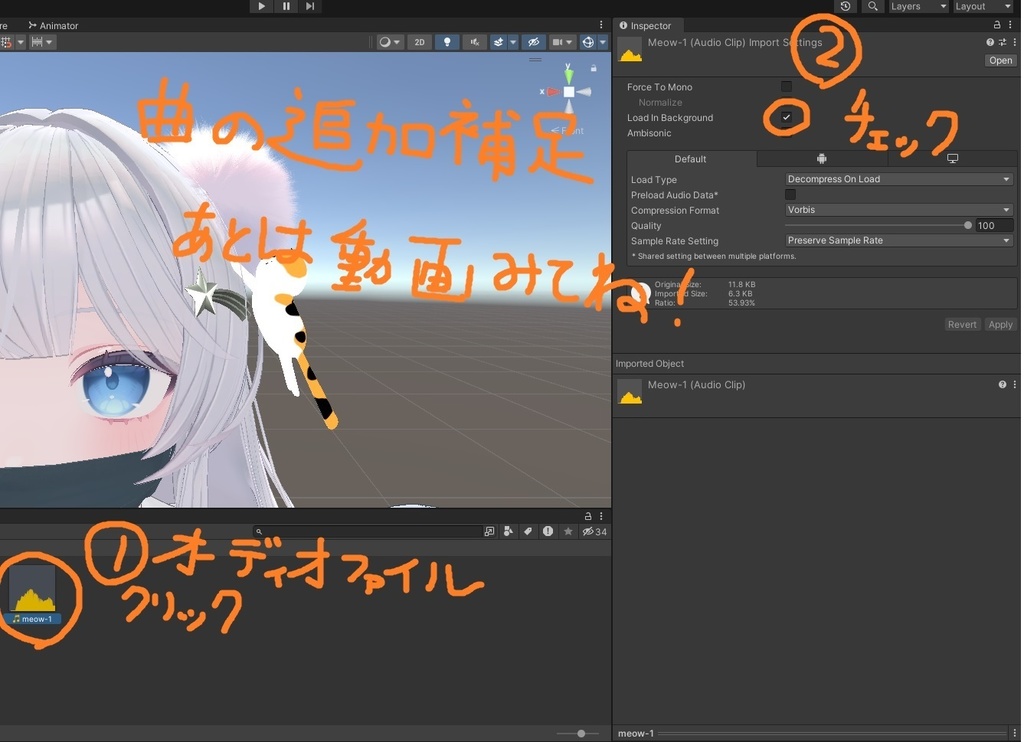Click the Step button next to Pause
1024x742 pixels.
[x=310, y=6]
